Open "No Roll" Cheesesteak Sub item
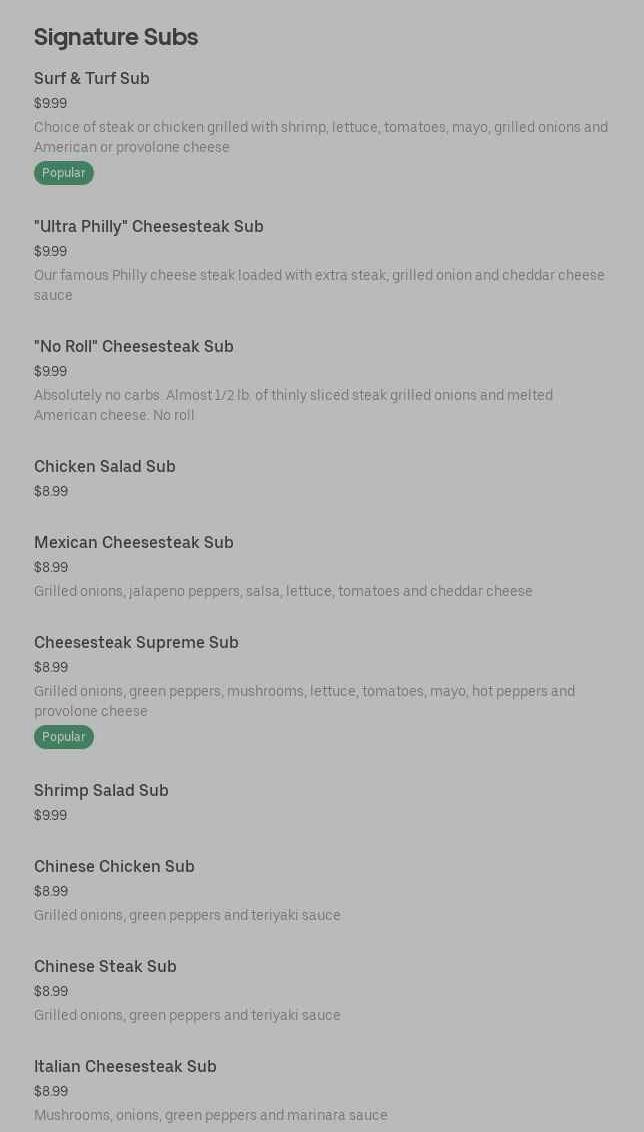 click(134, 347)
